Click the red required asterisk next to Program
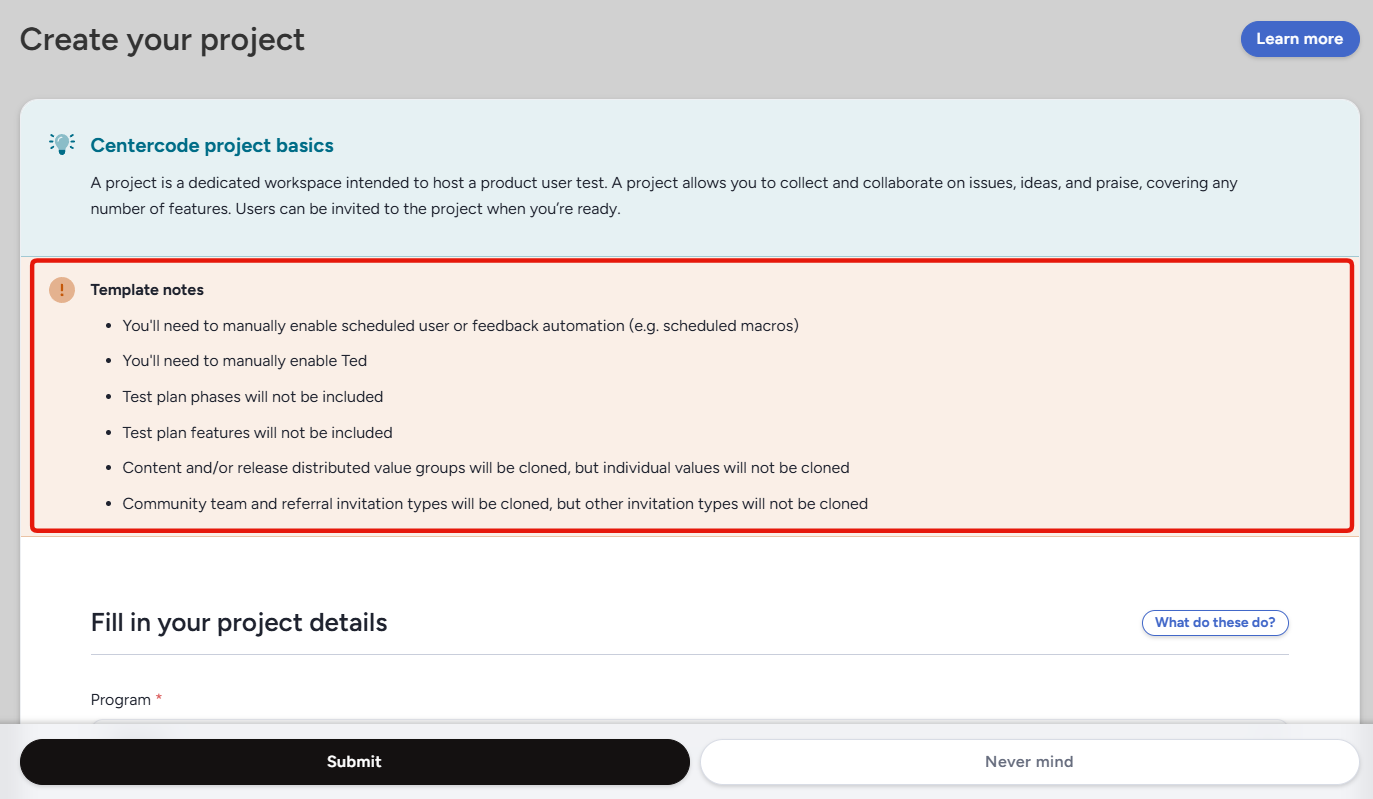The image size is (1373, 799). pos(158,699)
